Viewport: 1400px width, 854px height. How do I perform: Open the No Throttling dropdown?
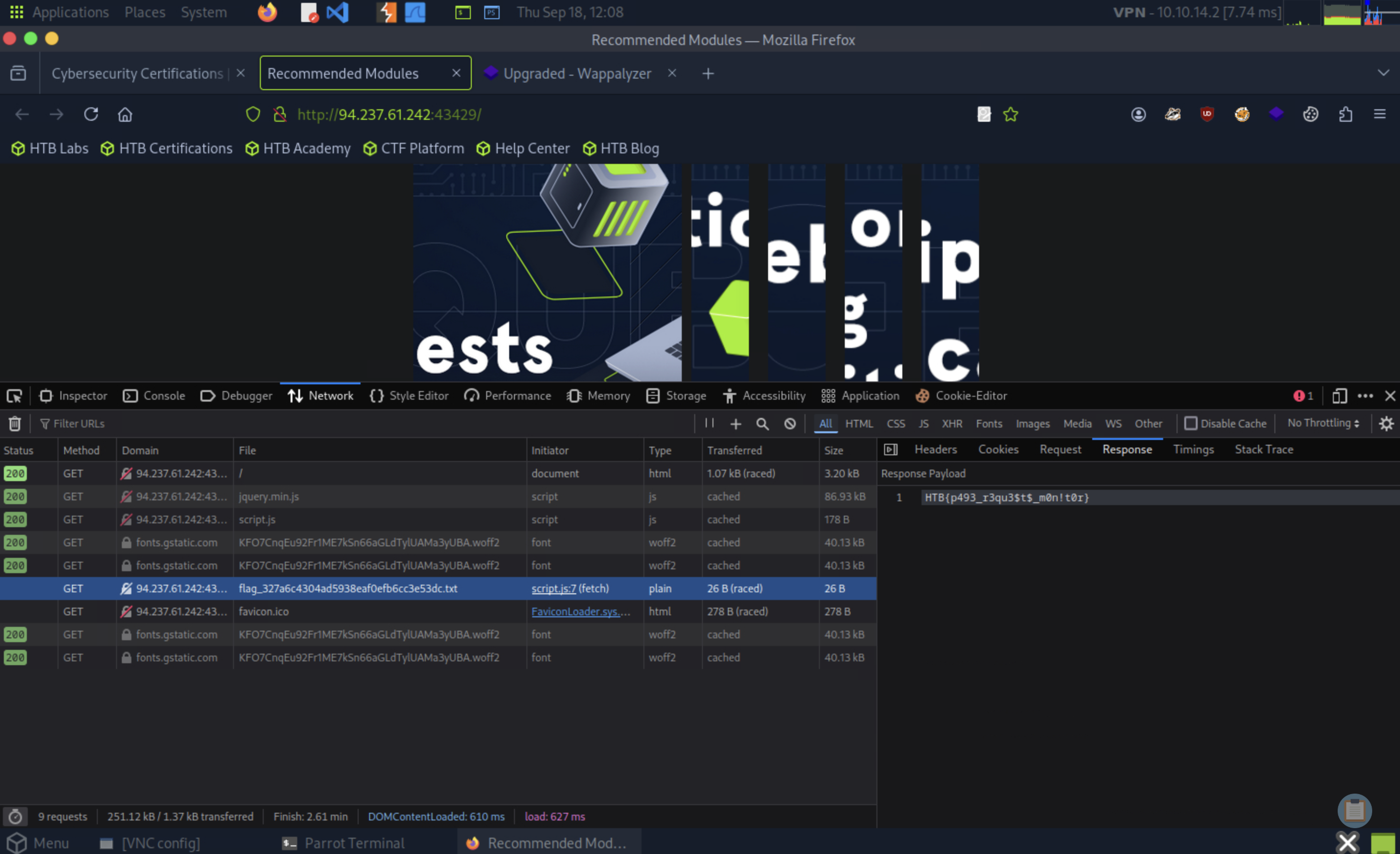[x=1323, y=423]
